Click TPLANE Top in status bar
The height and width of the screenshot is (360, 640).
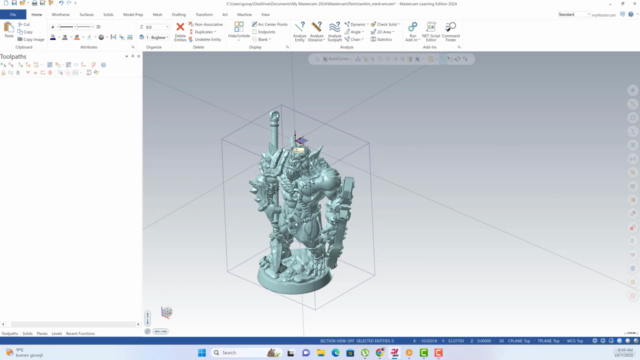click(548, 341)
